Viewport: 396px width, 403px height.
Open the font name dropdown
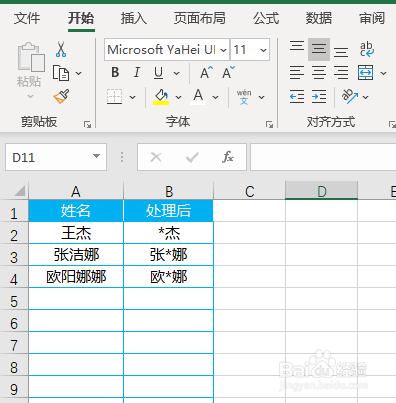point(224,50)
